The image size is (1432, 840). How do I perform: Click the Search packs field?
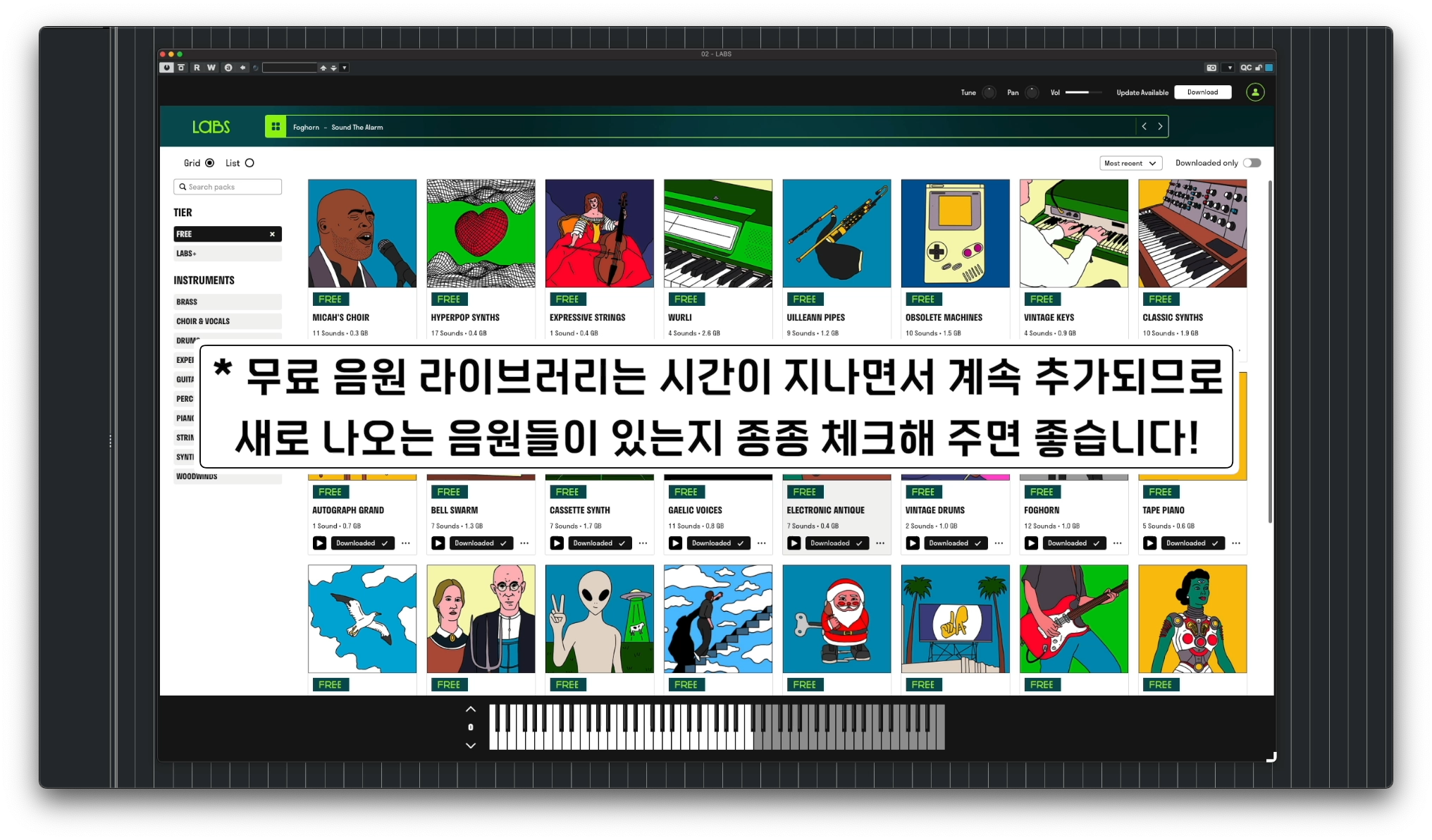tap(228, 187)
